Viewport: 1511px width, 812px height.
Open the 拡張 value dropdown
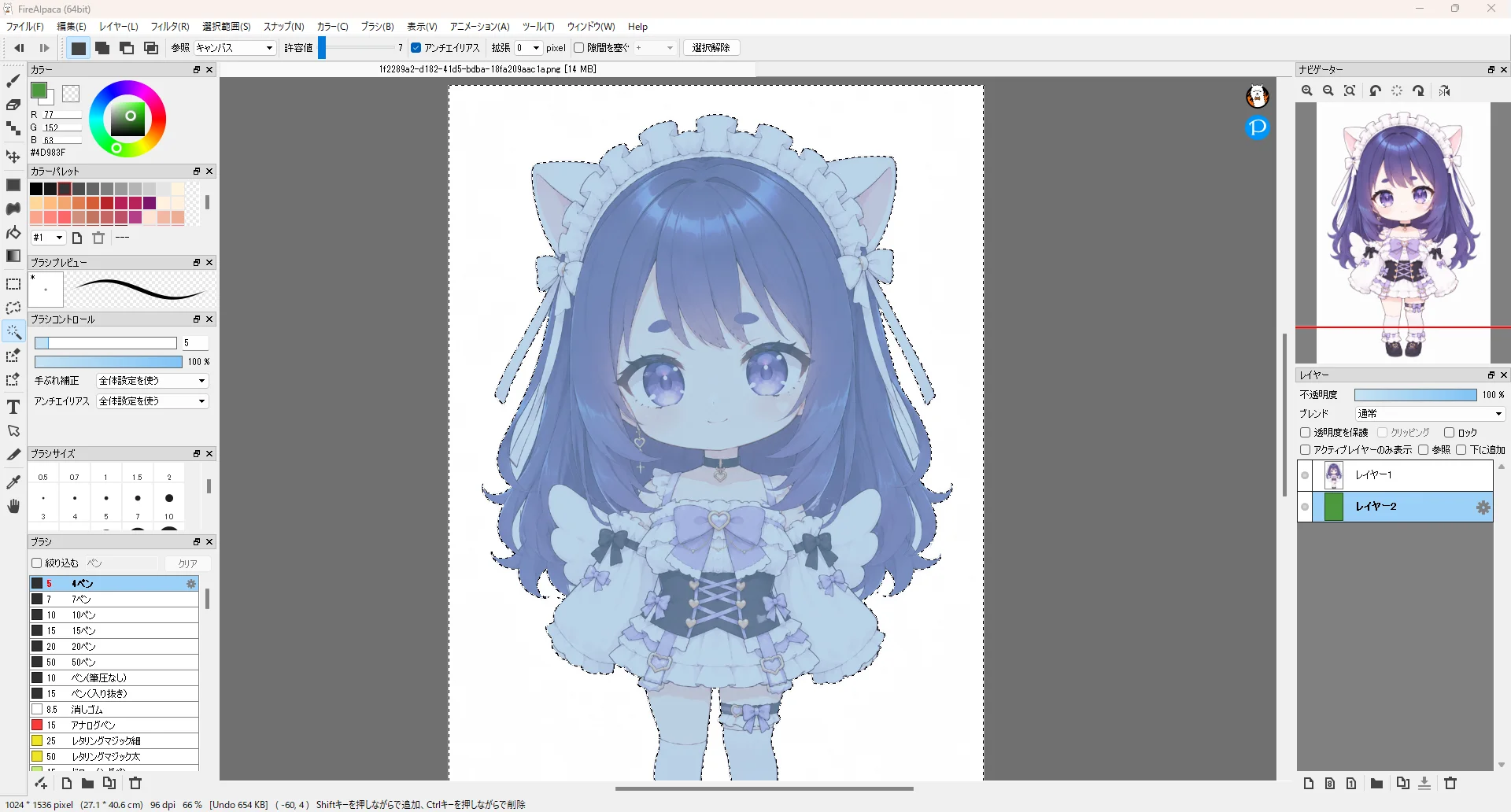coord(528,48)
